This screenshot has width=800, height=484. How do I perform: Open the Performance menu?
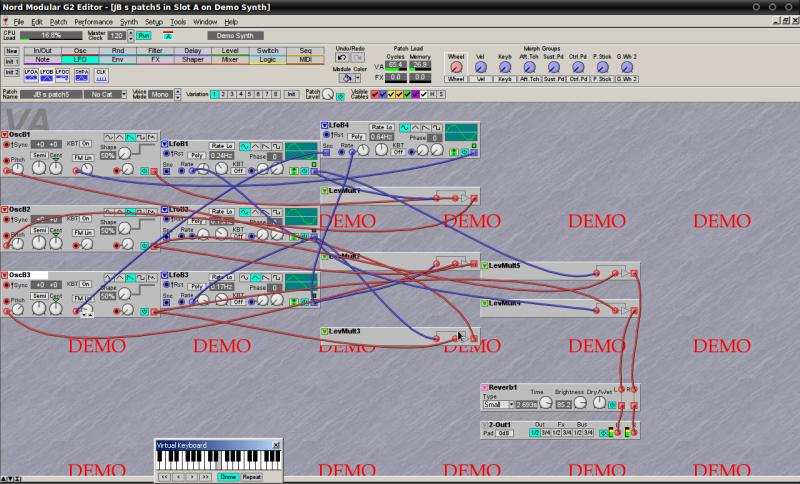[x=93, y=22]
